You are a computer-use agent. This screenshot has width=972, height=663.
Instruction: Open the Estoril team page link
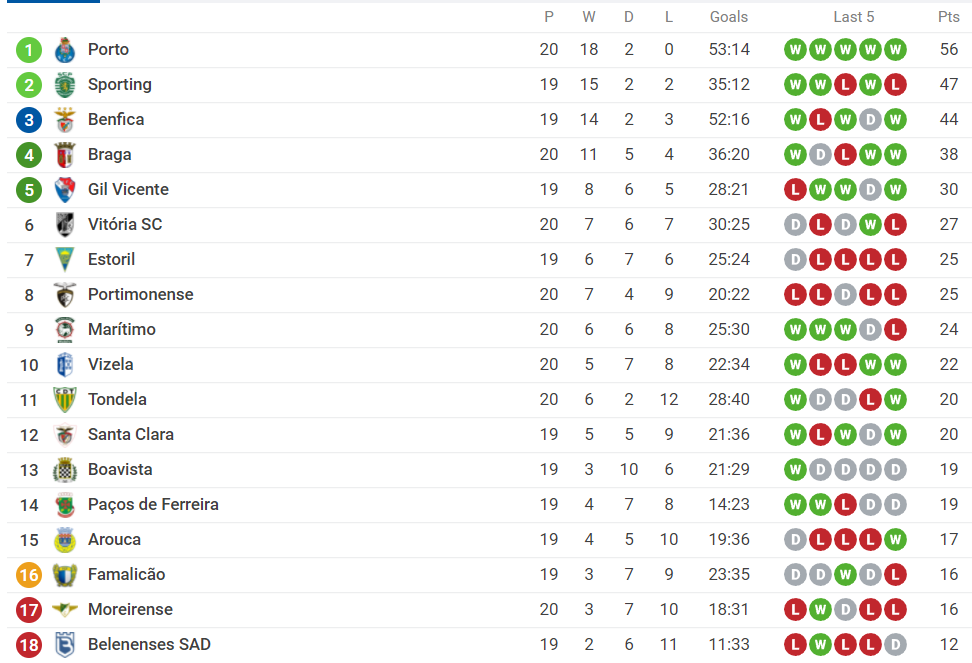pos(111,259)
